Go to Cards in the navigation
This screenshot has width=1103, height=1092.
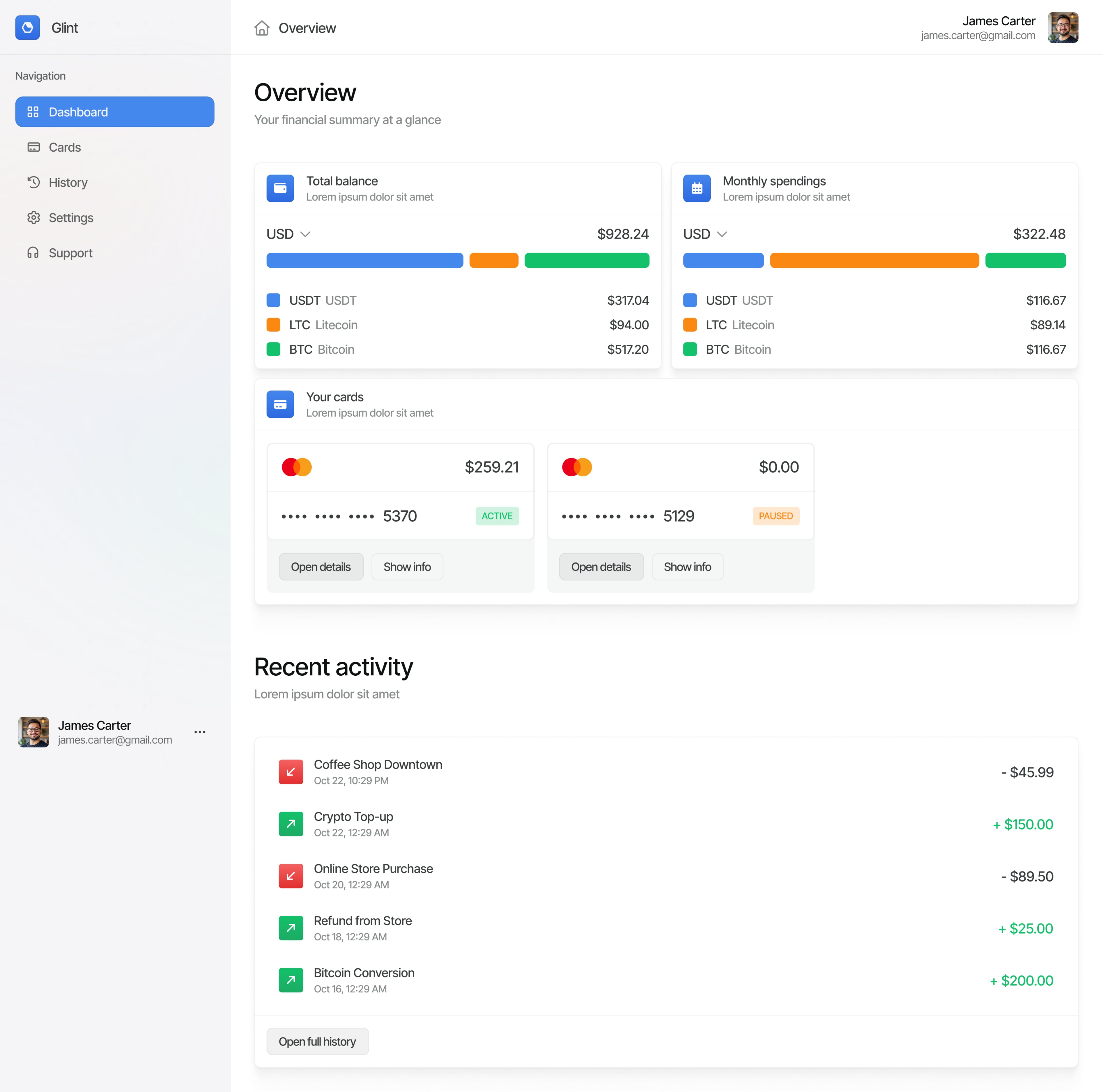(x=115, y=147)
